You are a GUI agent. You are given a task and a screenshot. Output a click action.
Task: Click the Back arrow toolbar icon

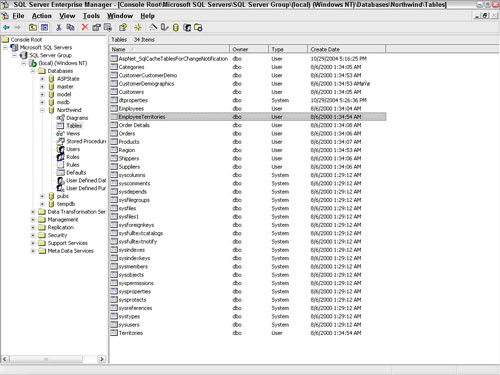click(6, 28)
